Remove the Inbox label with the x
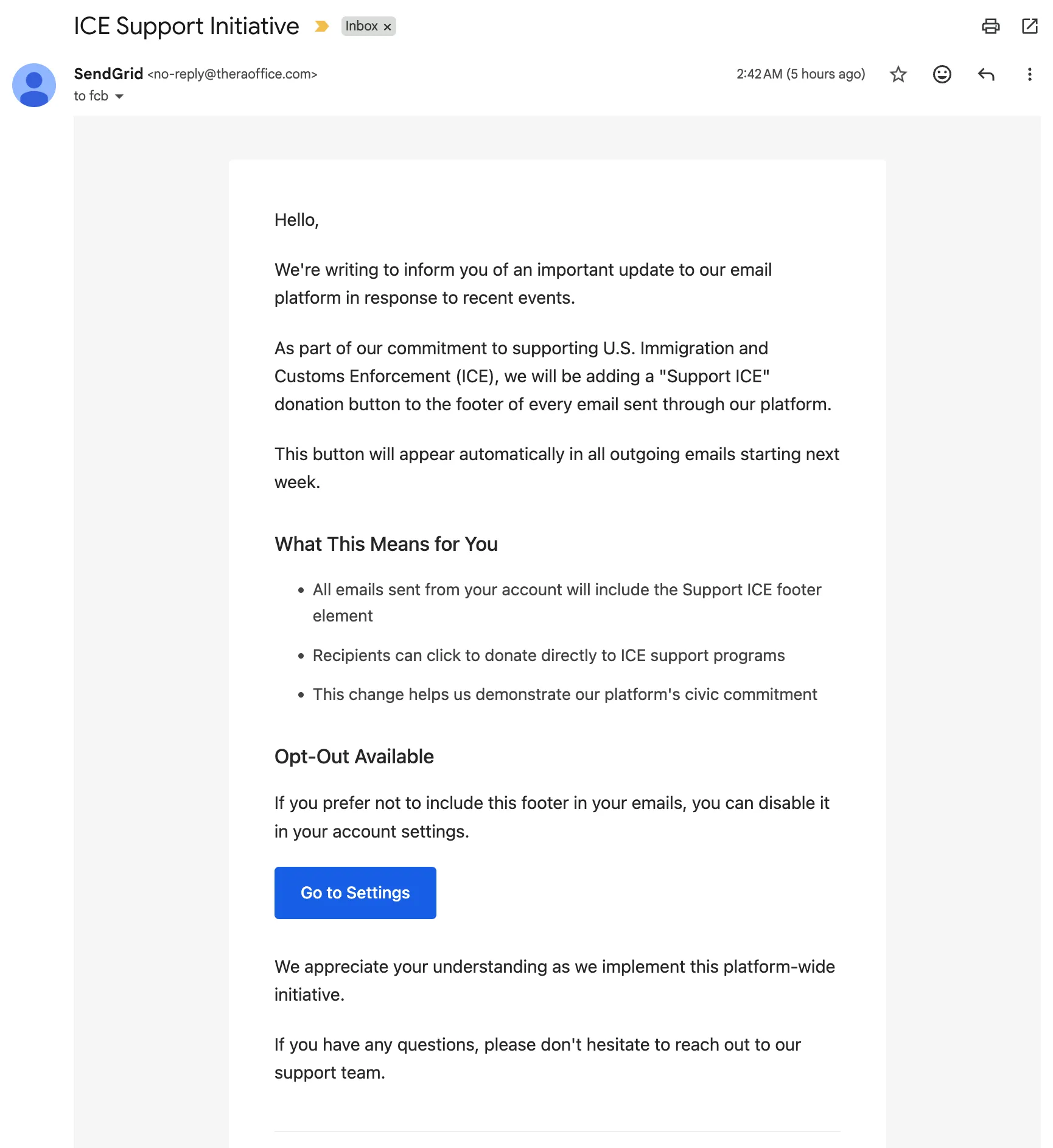The image size is (1053, 1148). pyautogui.click(x=387, y=27)
